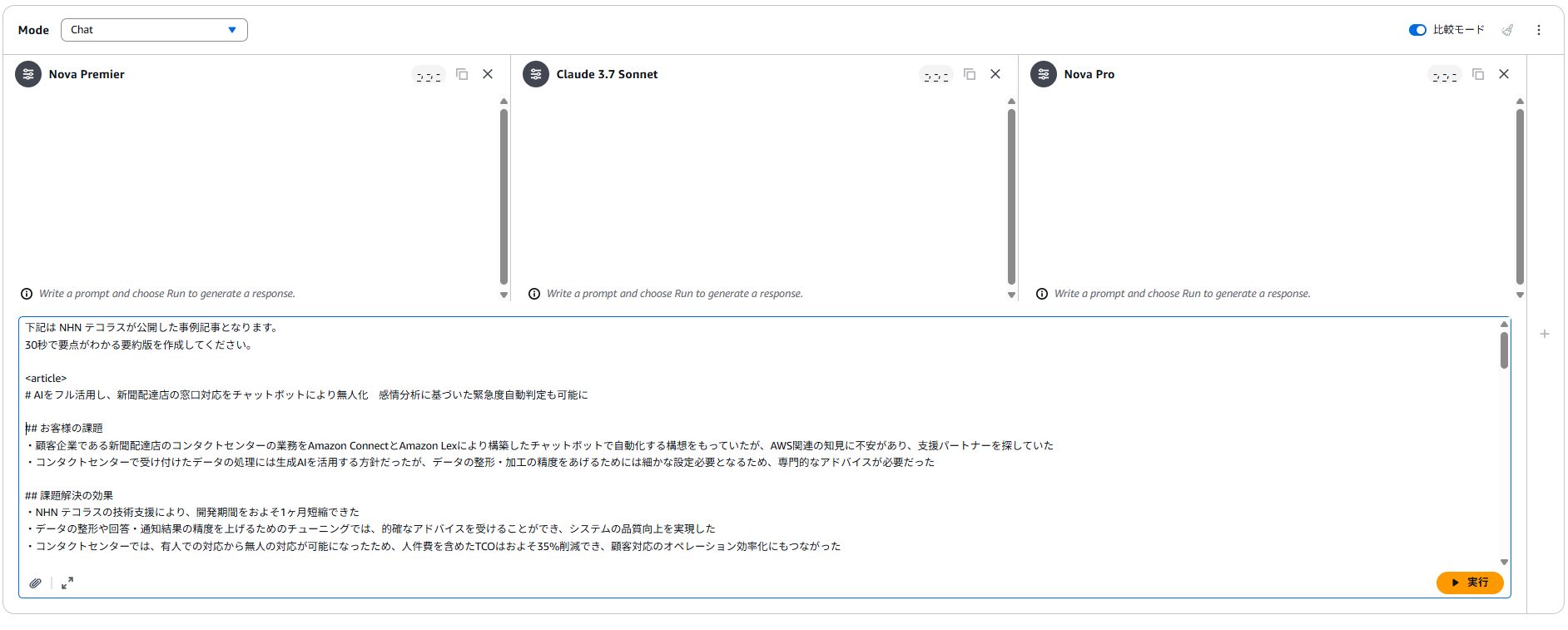Click the prompt box scrollbar thumb

[x=1504, y=350]
